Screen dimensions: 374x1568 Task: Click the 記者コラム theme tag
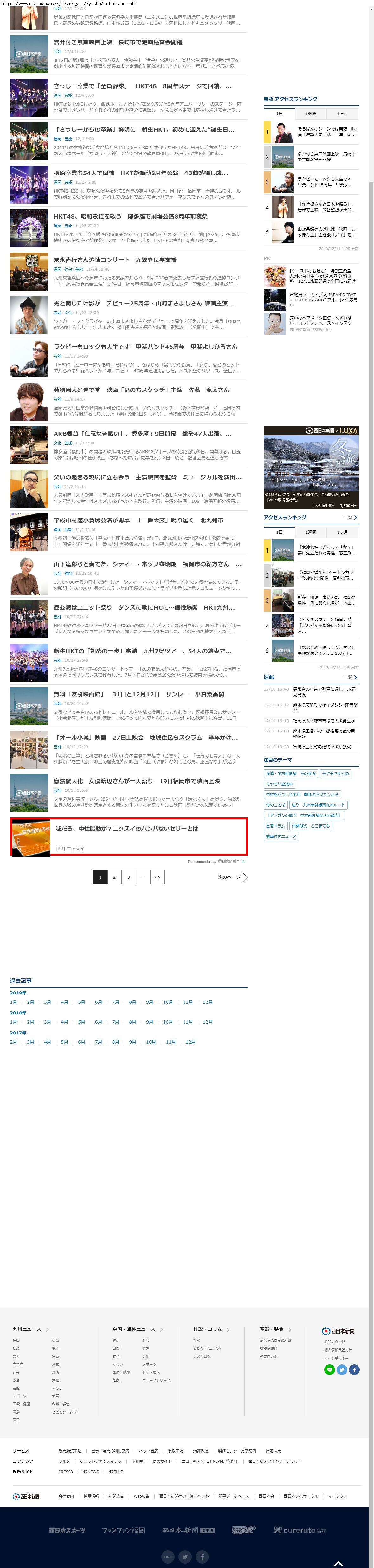pyautogui.click(x=275, y=826)
